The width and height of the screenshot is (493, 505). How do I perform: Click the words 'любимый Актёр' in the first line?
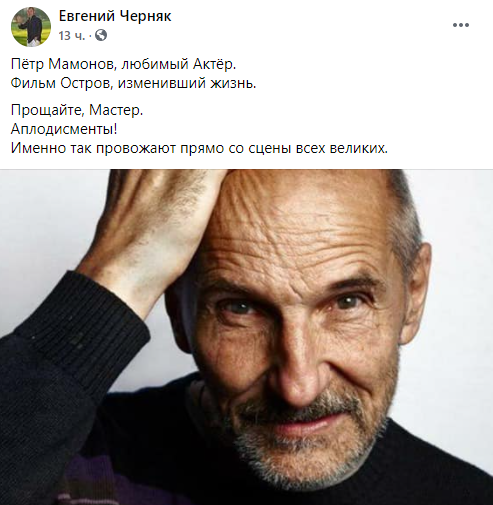pyautogui.click(x=178, y=64)
